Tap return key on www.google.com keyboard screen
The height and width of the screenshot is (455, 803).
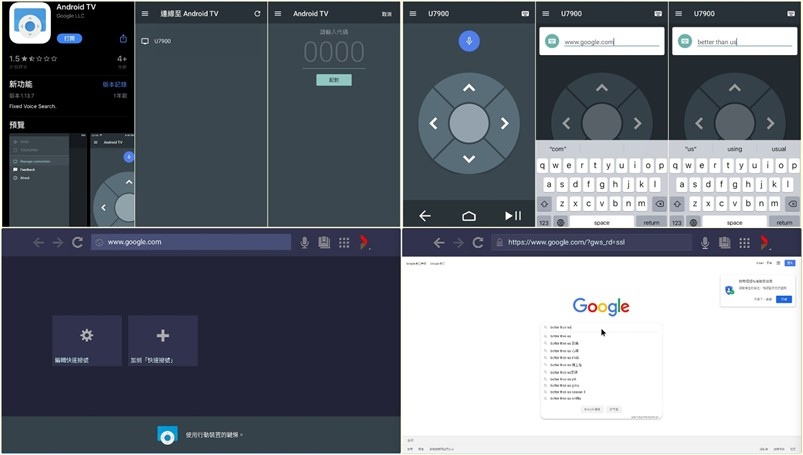[x=651, y=222]
